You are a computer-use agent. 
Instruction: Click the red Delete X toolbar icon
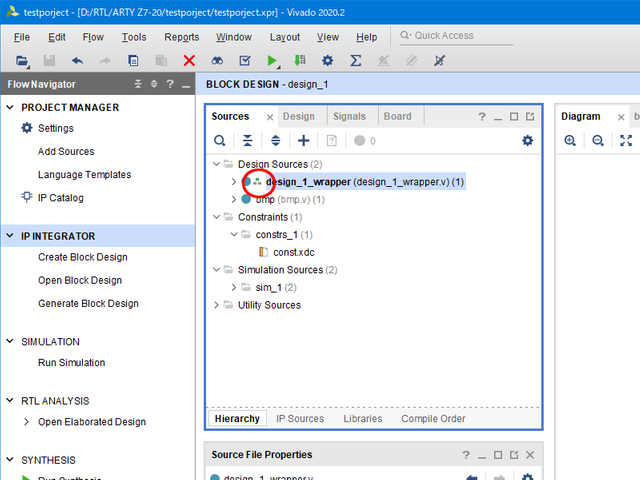pyautogui.click(x=189, y=61)
